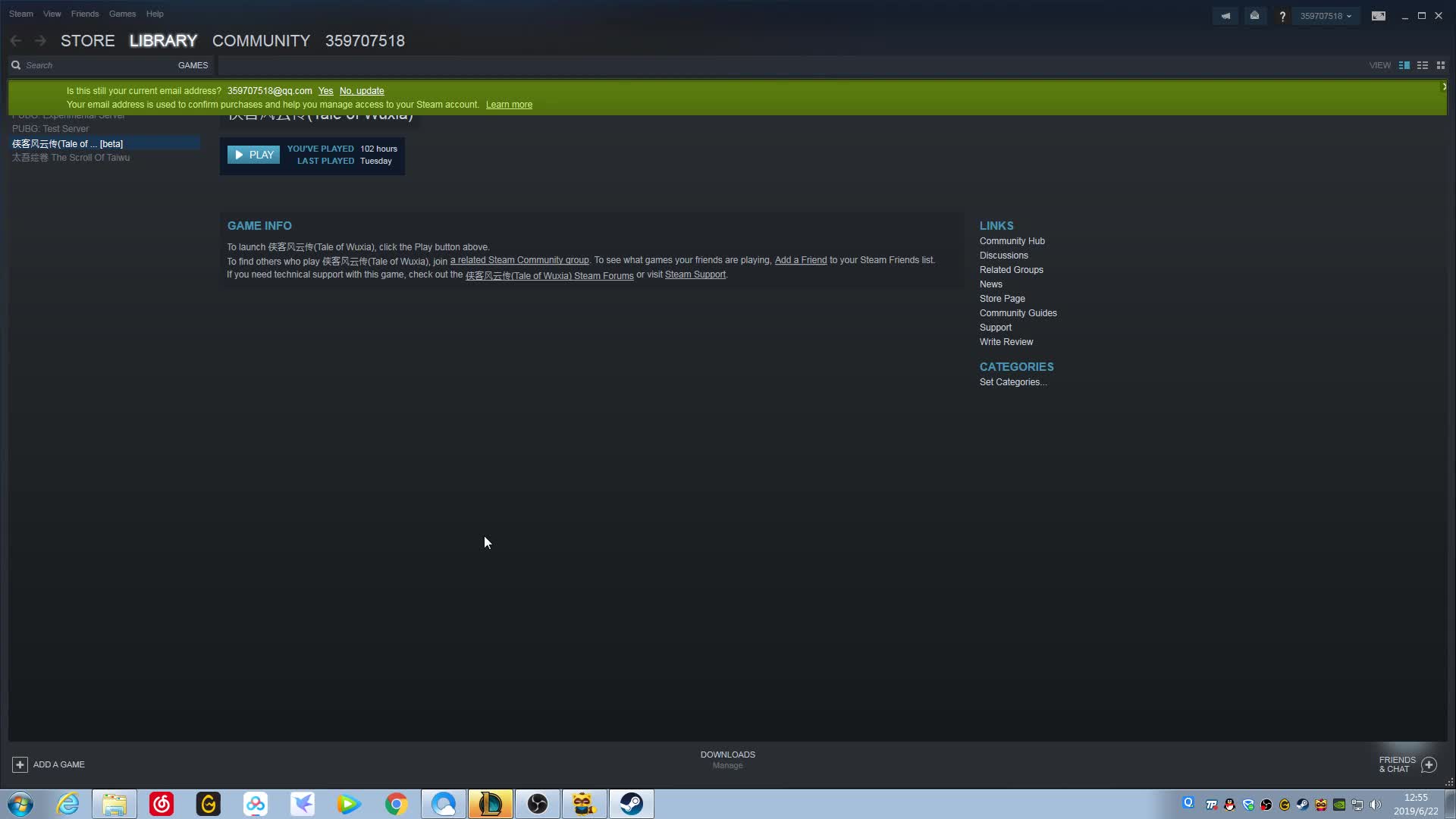The width and height of the screenshot is (1456, 819).
Task: Switch to list view icon
Action: tap(1423, 65)
